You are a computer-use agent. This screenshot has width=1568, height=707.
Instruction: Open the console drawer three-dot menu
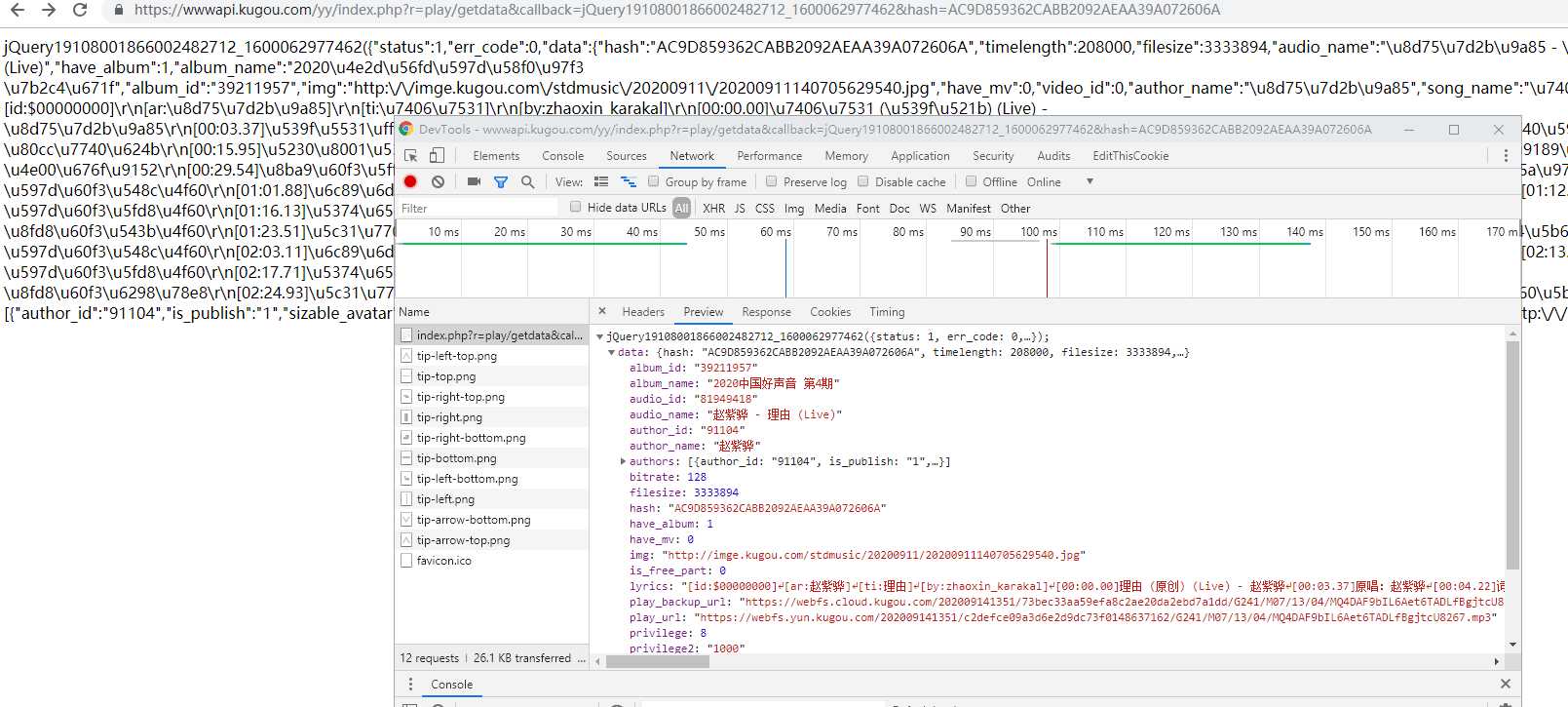pos(410,685)
